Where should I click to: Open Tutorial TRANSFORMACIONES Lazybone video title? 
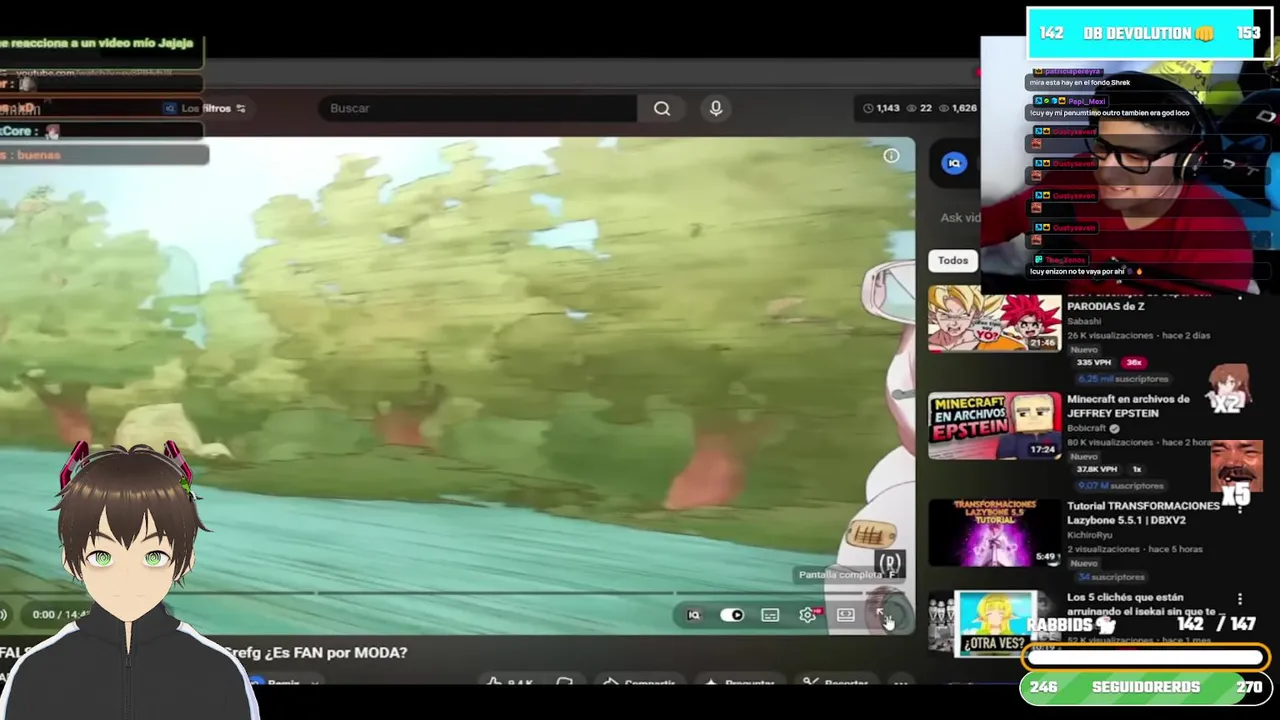1143,513
